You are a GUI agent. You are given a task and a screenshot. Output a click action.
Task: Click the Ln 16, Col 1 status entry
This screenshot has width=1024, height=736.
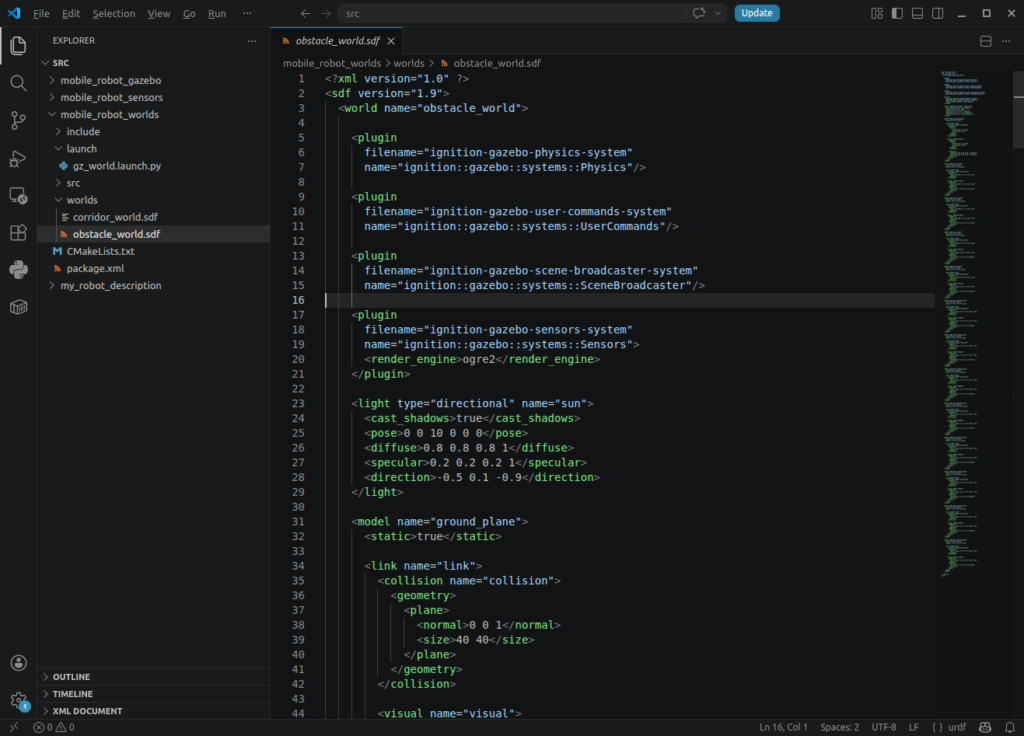pyautogui.click(x=783, y=727)
